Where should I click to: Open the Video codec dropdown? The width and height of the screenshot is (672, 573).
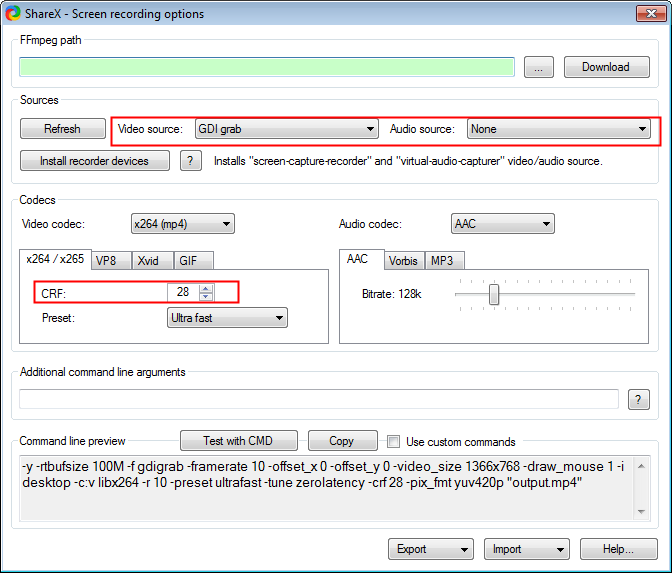pos(183,224)
